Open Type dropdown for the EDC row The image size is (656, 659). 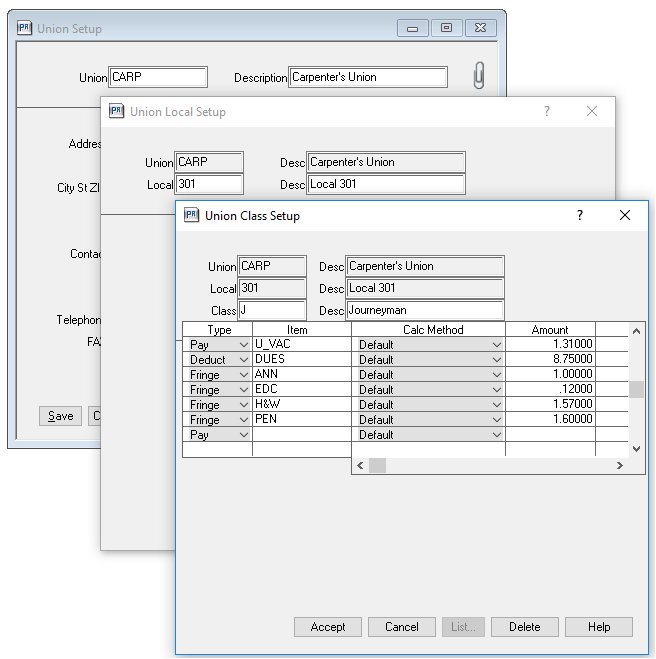(244, 390)
